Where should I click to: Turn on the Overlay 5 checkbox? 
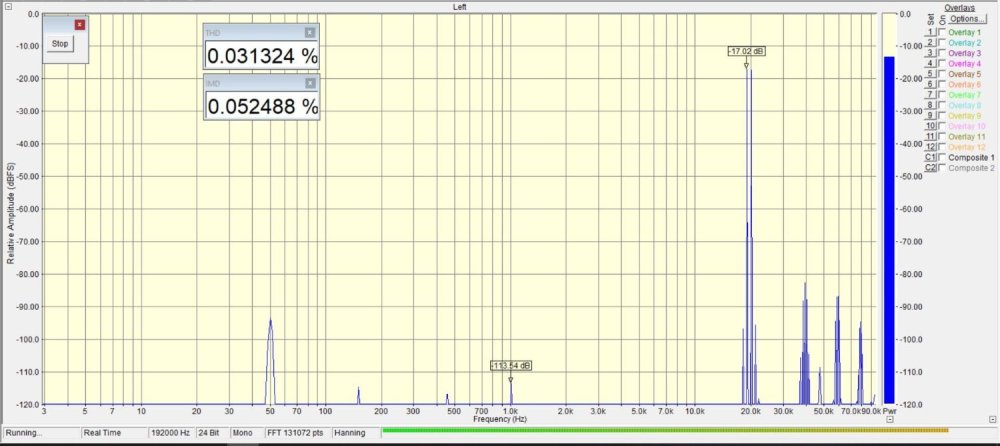941,74
